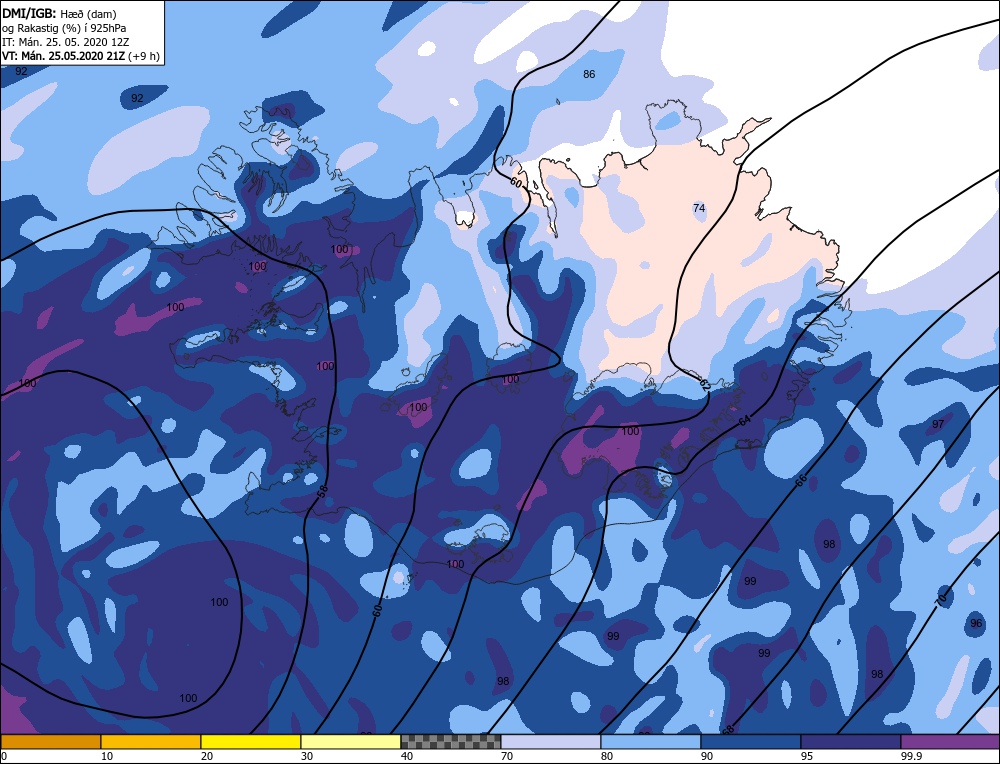Click the '40' tick label on the legend
The image size is (1000, 764).
(x=407, y=756)
